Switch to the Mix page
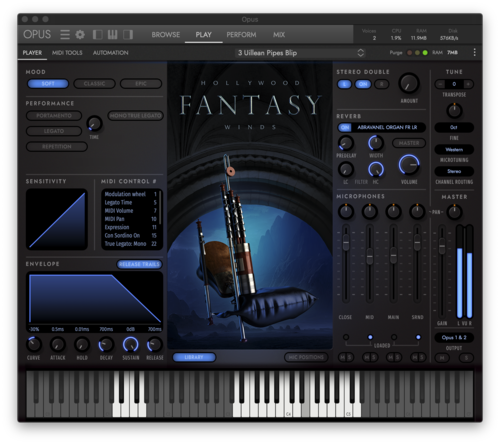This screenshot has width=500, height=444. pos(279,35)
